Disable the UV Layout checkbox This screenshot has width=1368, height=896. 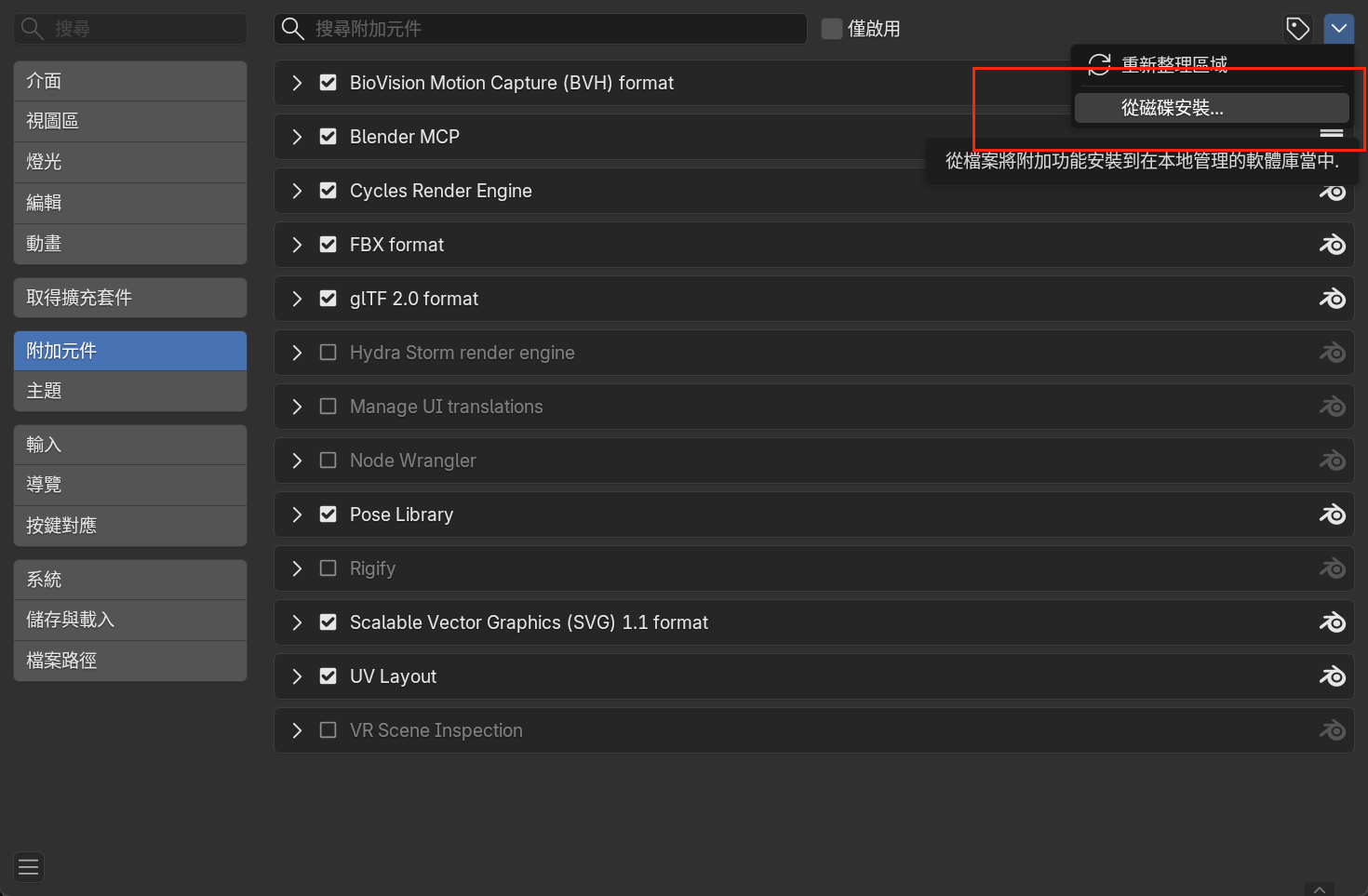click(x=328, y=676)
